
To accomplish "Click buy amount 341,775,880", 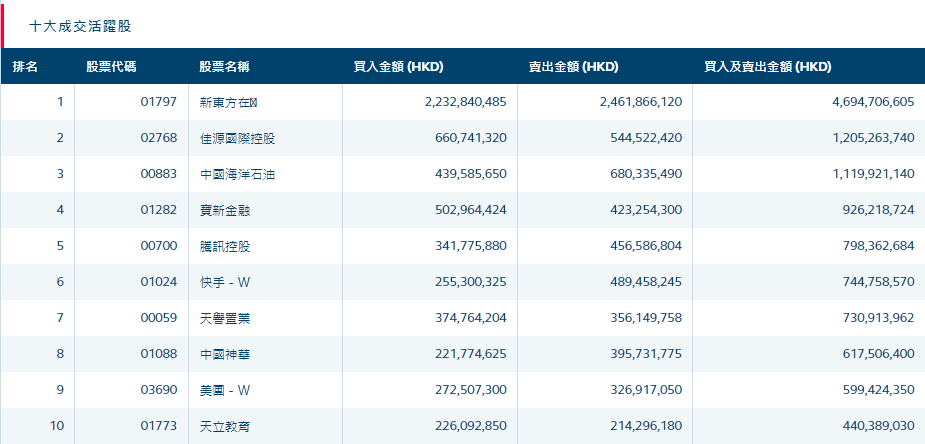I will [x=471, y=246].
